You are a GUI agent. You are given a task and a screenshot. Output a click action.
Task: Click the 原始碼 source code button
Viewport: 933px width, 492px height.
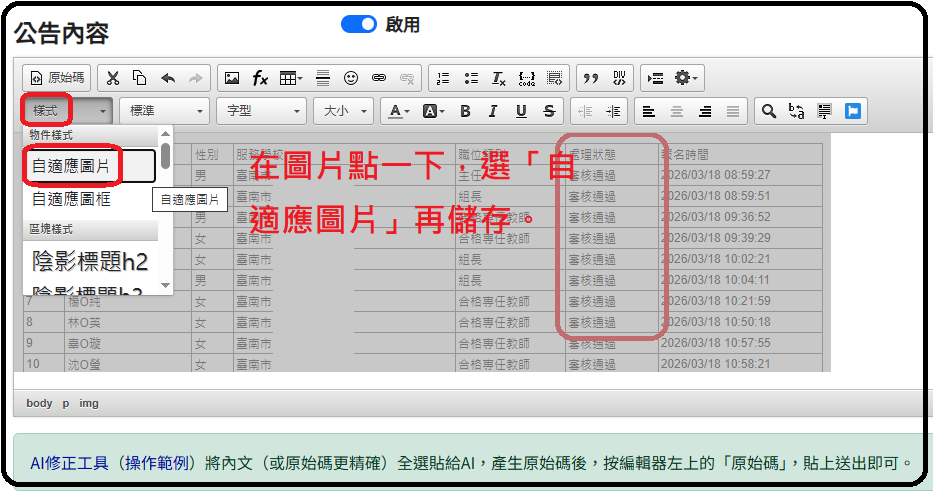click(57, 78)
